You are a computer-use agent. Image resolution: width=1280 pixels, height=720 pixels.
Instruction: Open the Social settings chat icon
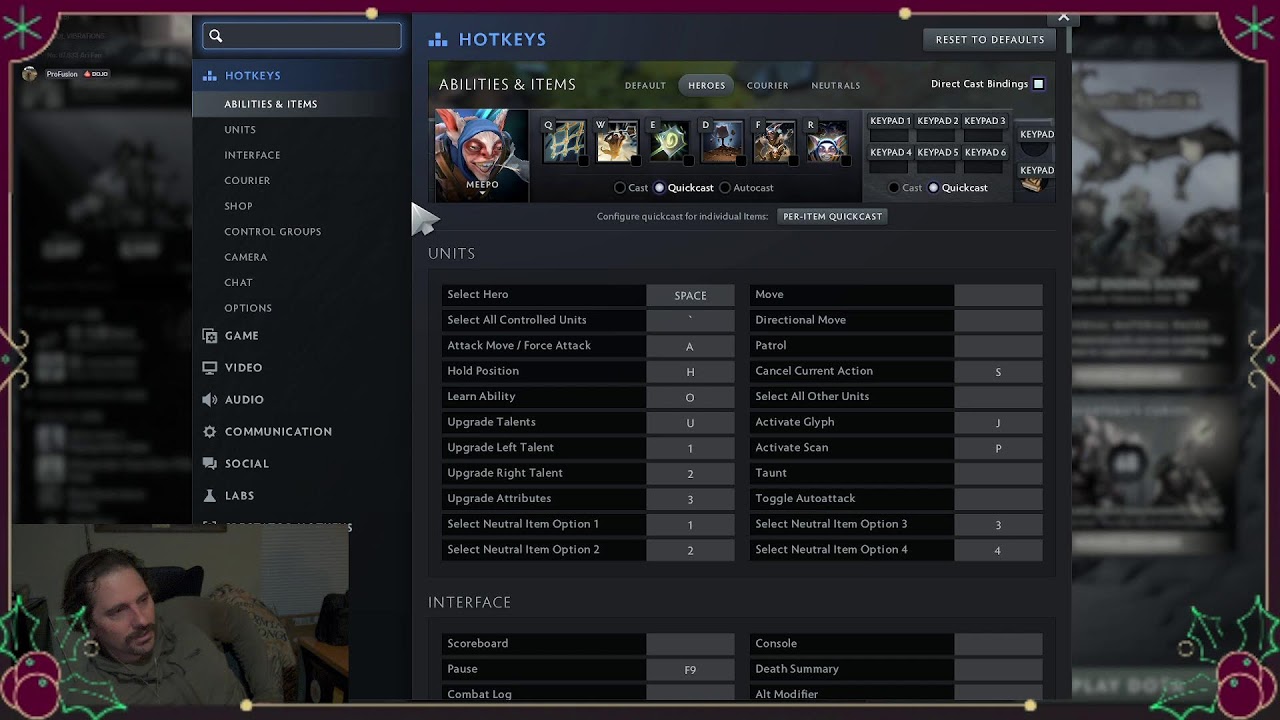pyautogui.click(x=209, y=464)
